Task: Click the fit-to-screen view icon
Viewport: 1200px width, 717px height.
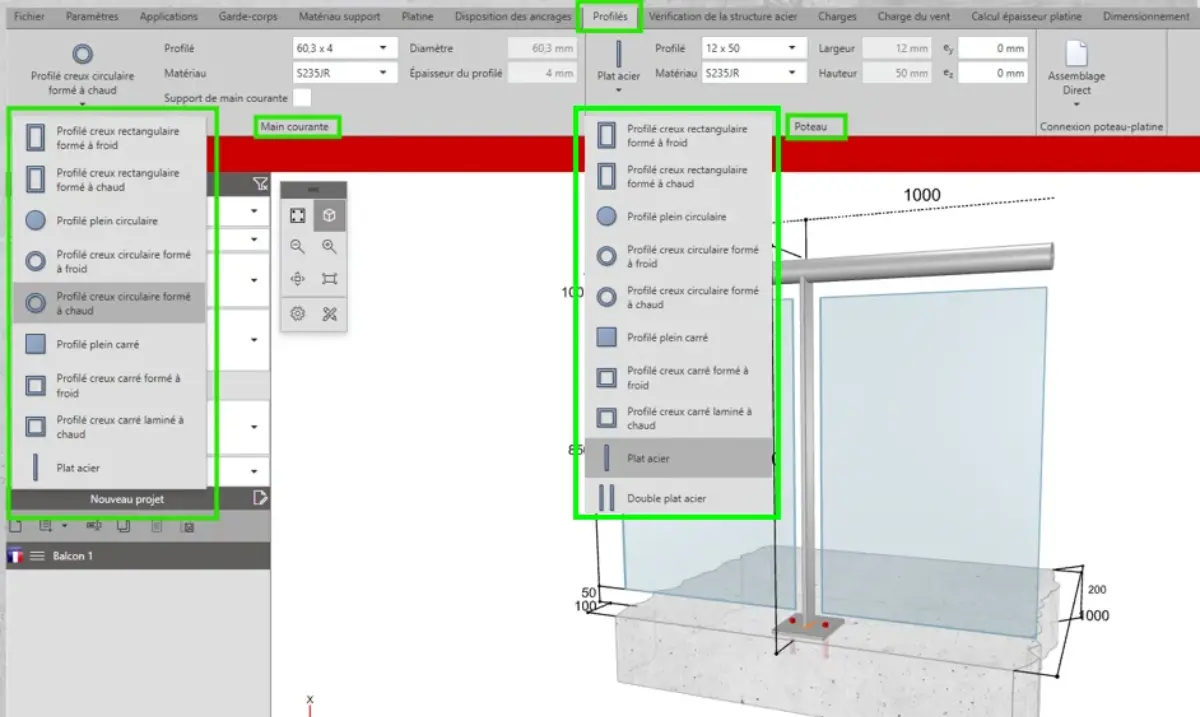Action: click(x=297, y=215)
